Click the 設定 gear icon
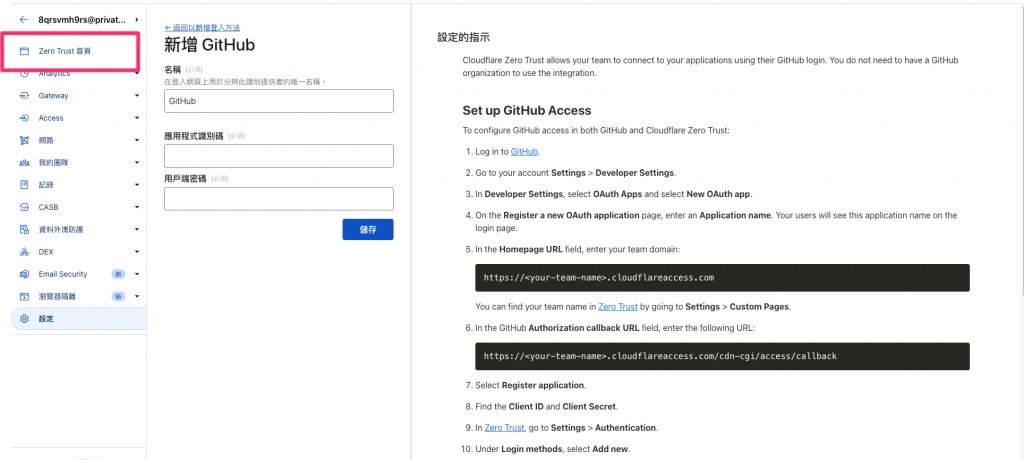 coord(24,319)
